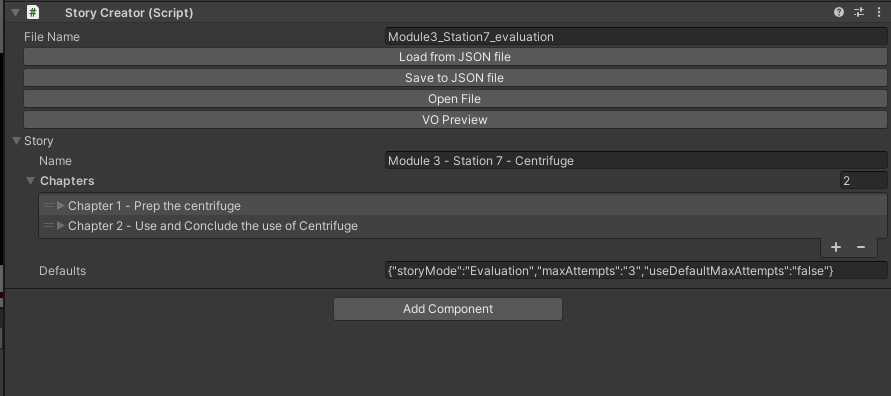Collapse the Story foldout arrow

coord(16,140)
